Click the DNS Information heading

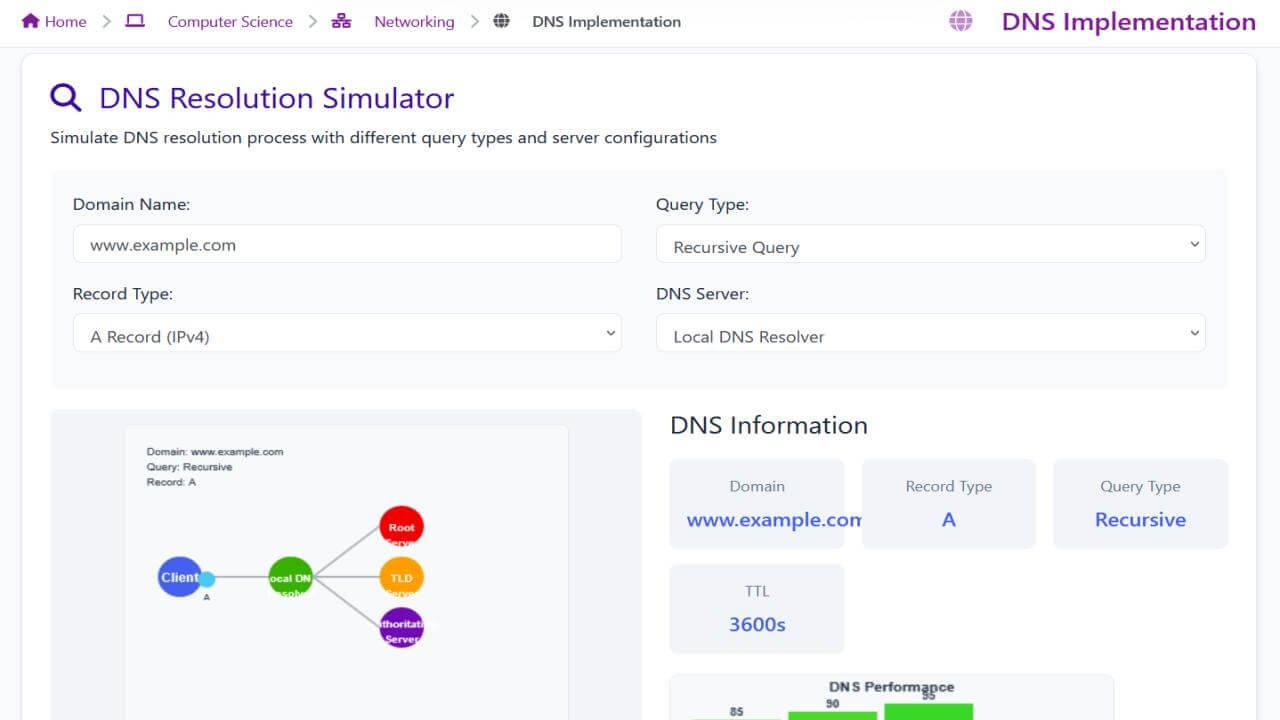tap(769, 425)
